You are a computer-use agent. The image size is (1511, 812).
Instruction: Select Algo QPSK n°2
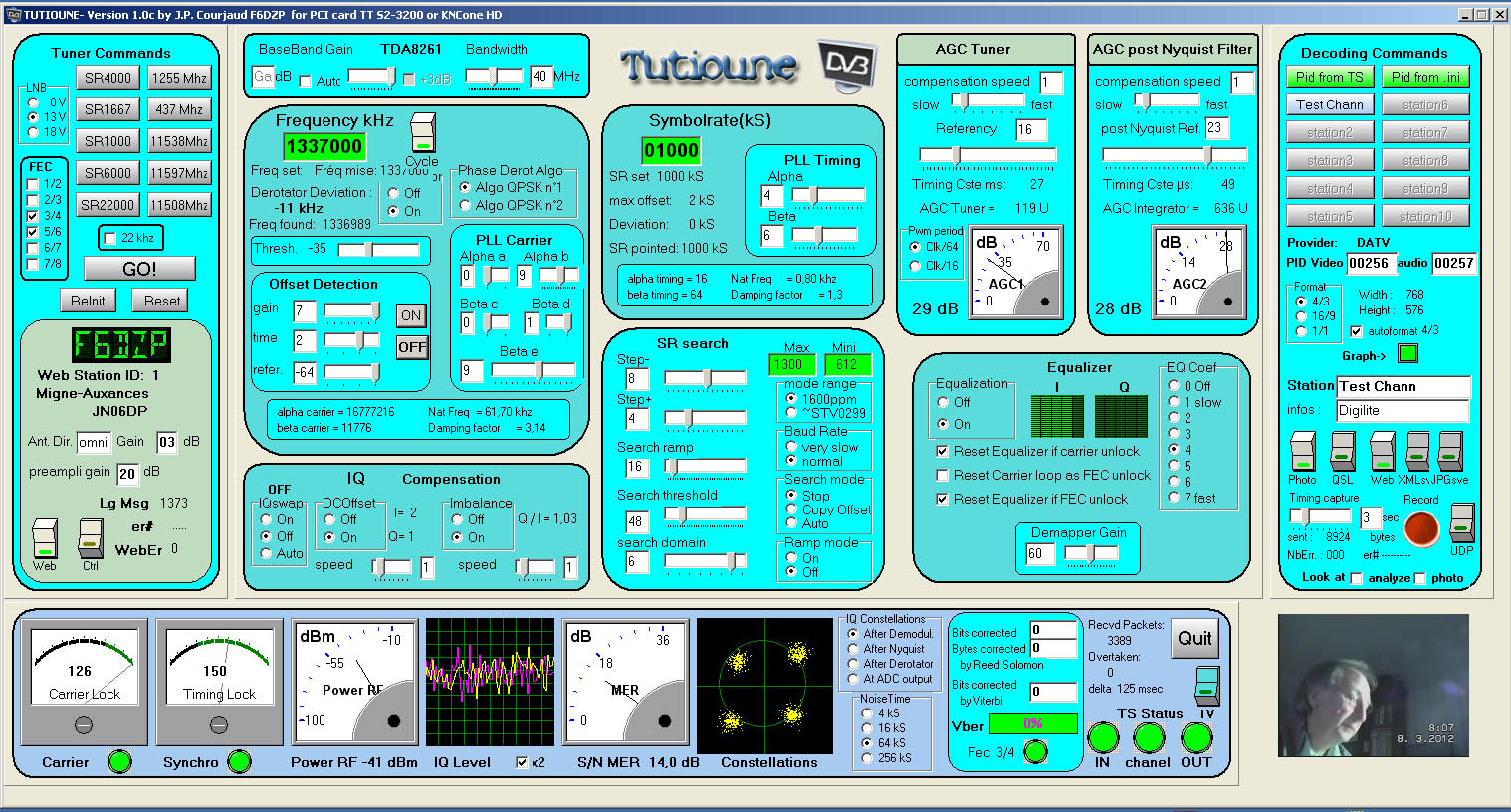[465, 205]
